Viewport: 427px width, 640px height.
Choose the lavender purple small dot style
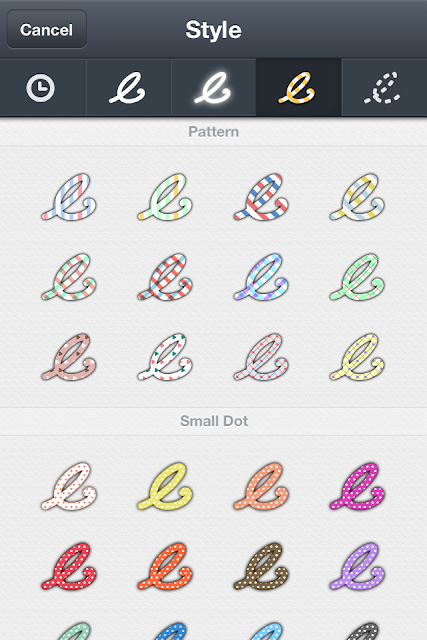(x=358, y=566)
